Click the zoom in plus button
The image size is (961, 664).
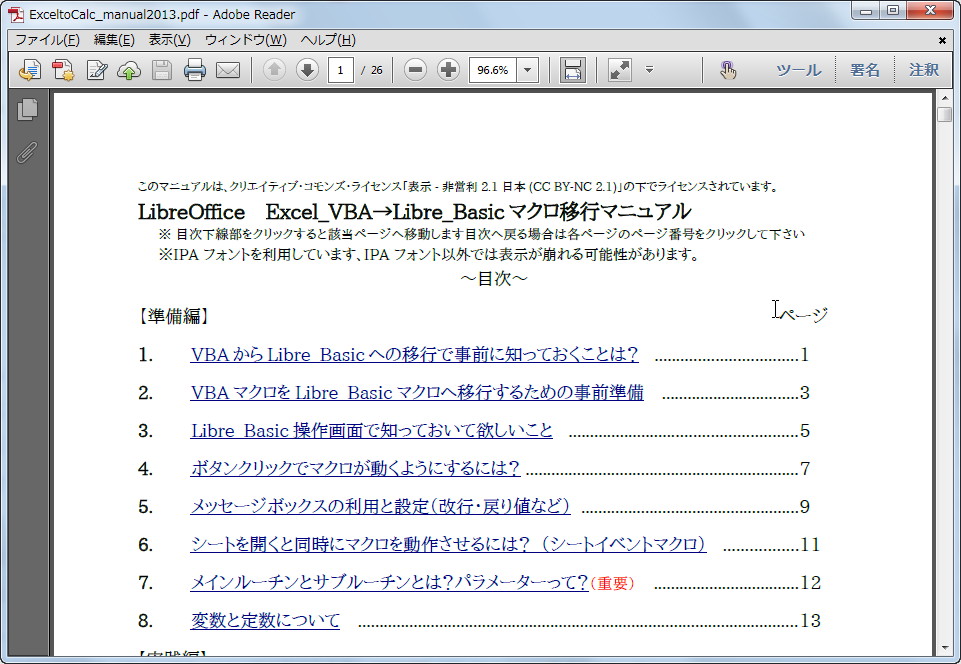click(x=449, y=70)
